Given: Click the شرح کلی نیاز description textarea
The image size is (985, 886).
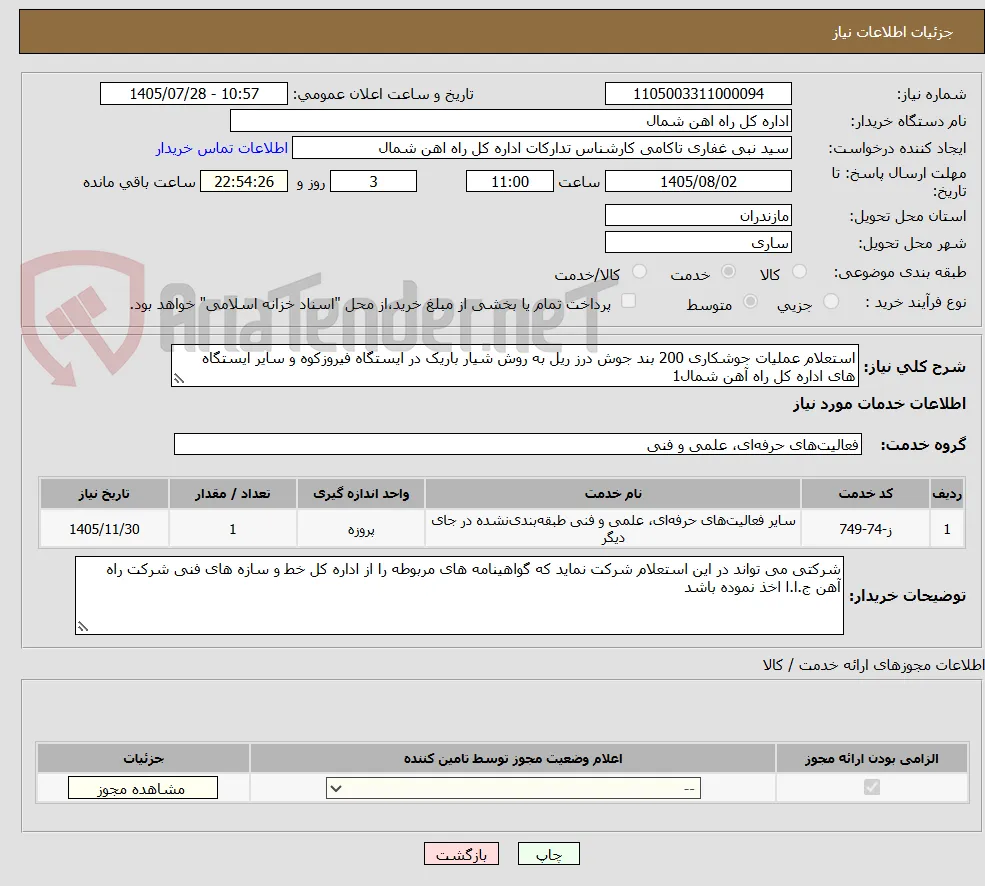Looking at the screenshot, I should tap(514, 366).
